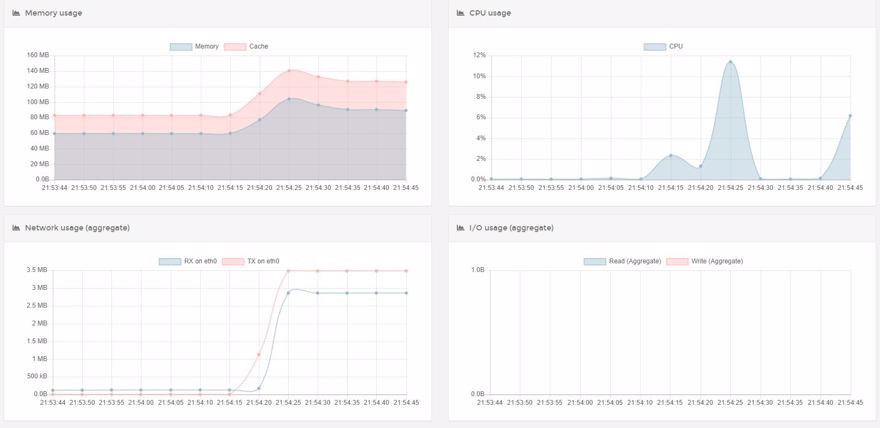Click the Network usage (aggregate) panel title
Viewport: 880px width, 428px height.
pyautogui.click(x=77, y=228)
